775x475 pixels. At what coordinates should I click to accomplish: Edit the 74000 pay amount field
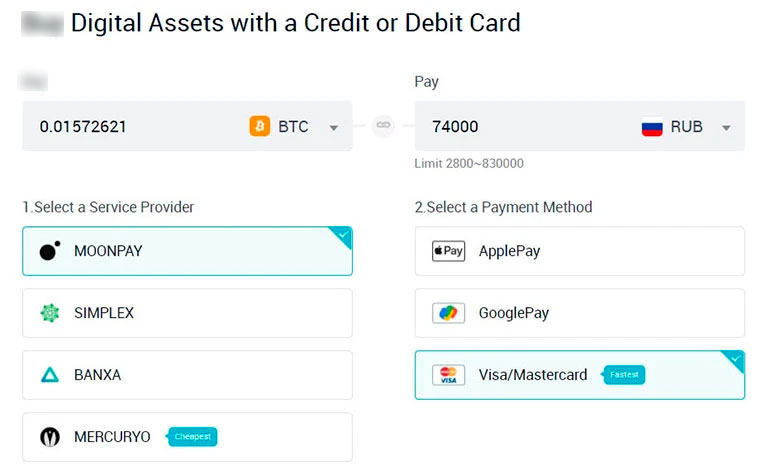[x=520, y=127]
